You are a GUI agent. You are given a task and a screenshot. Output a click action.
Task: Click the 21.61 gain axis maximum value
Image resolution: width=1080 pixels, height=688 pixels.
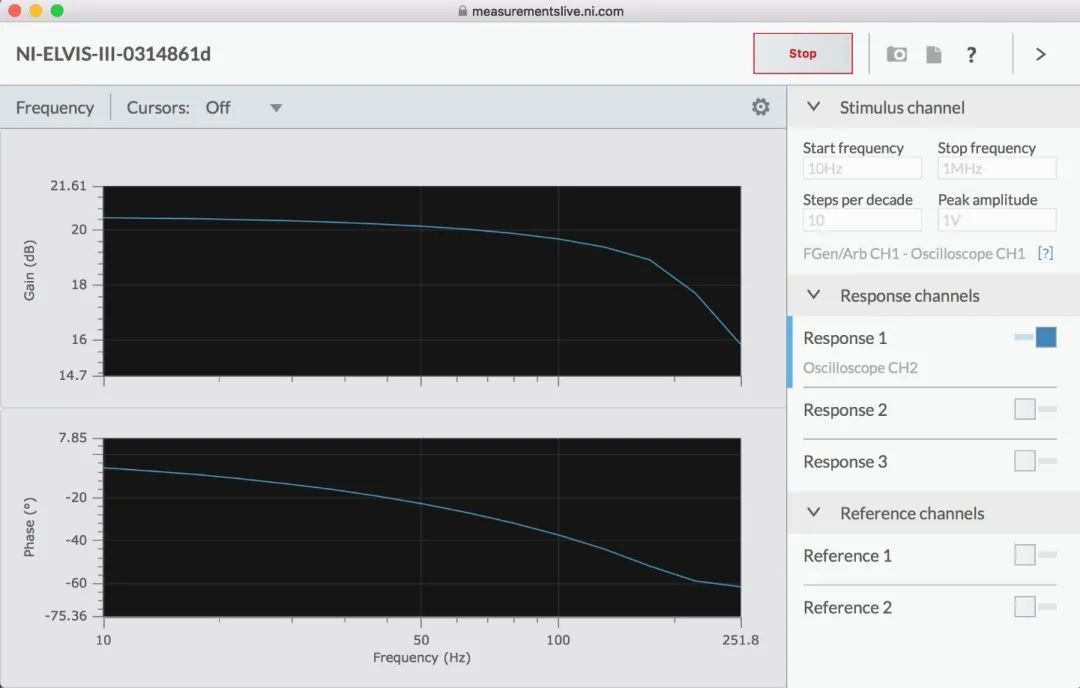(x=68, y=185)
